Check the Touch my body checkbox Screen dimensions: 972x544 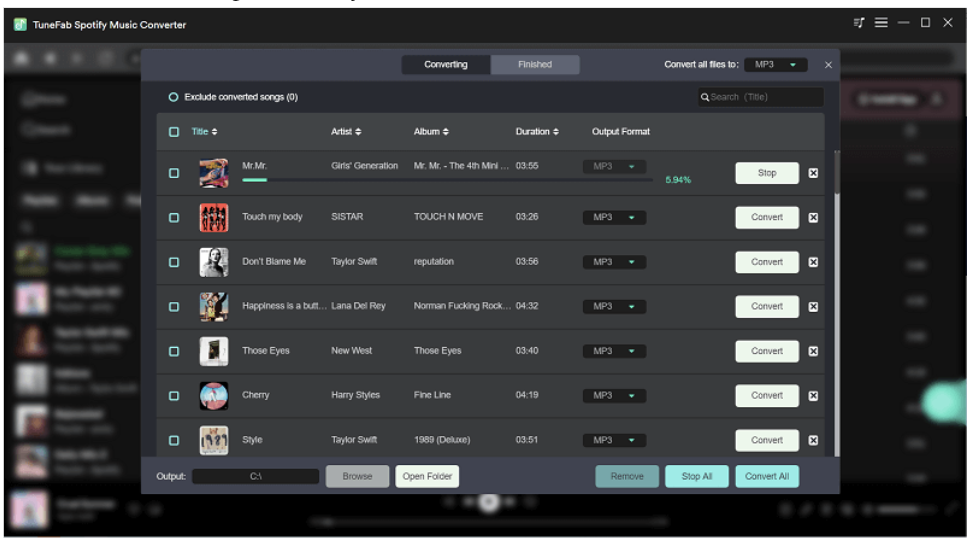(x=174, y=217)
